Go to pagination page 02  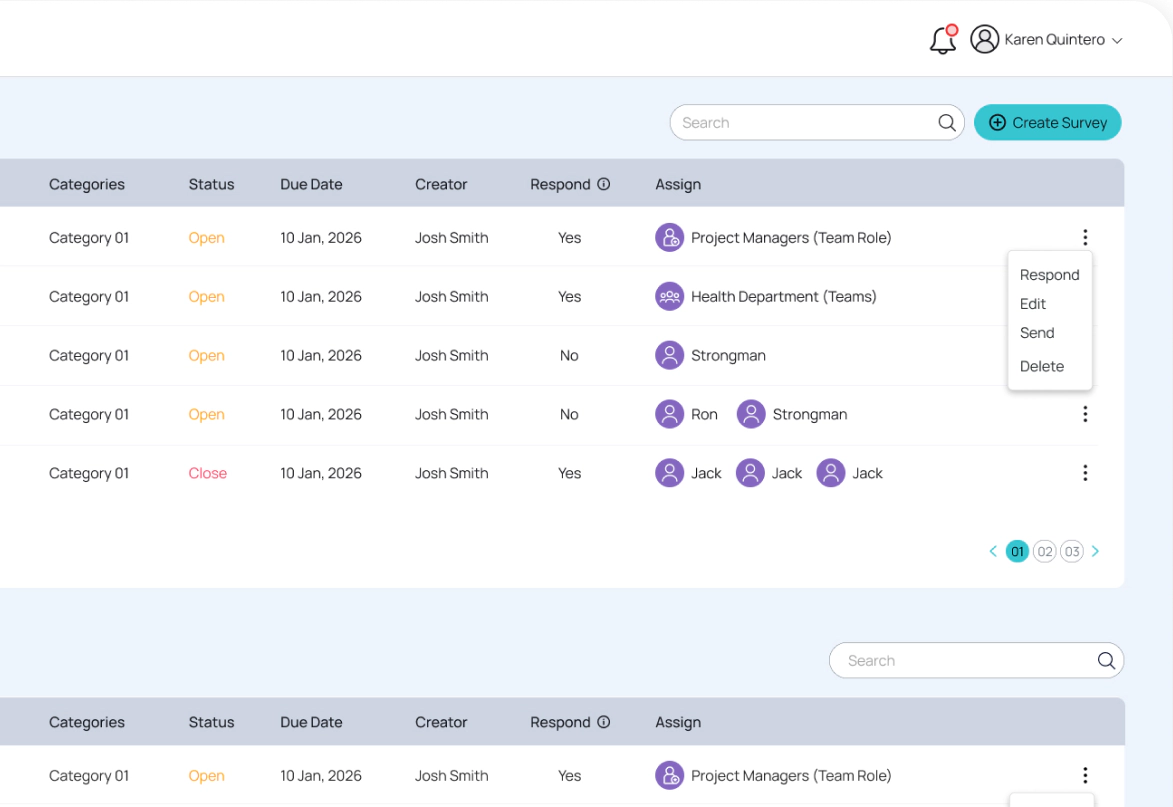[1044, 551]
